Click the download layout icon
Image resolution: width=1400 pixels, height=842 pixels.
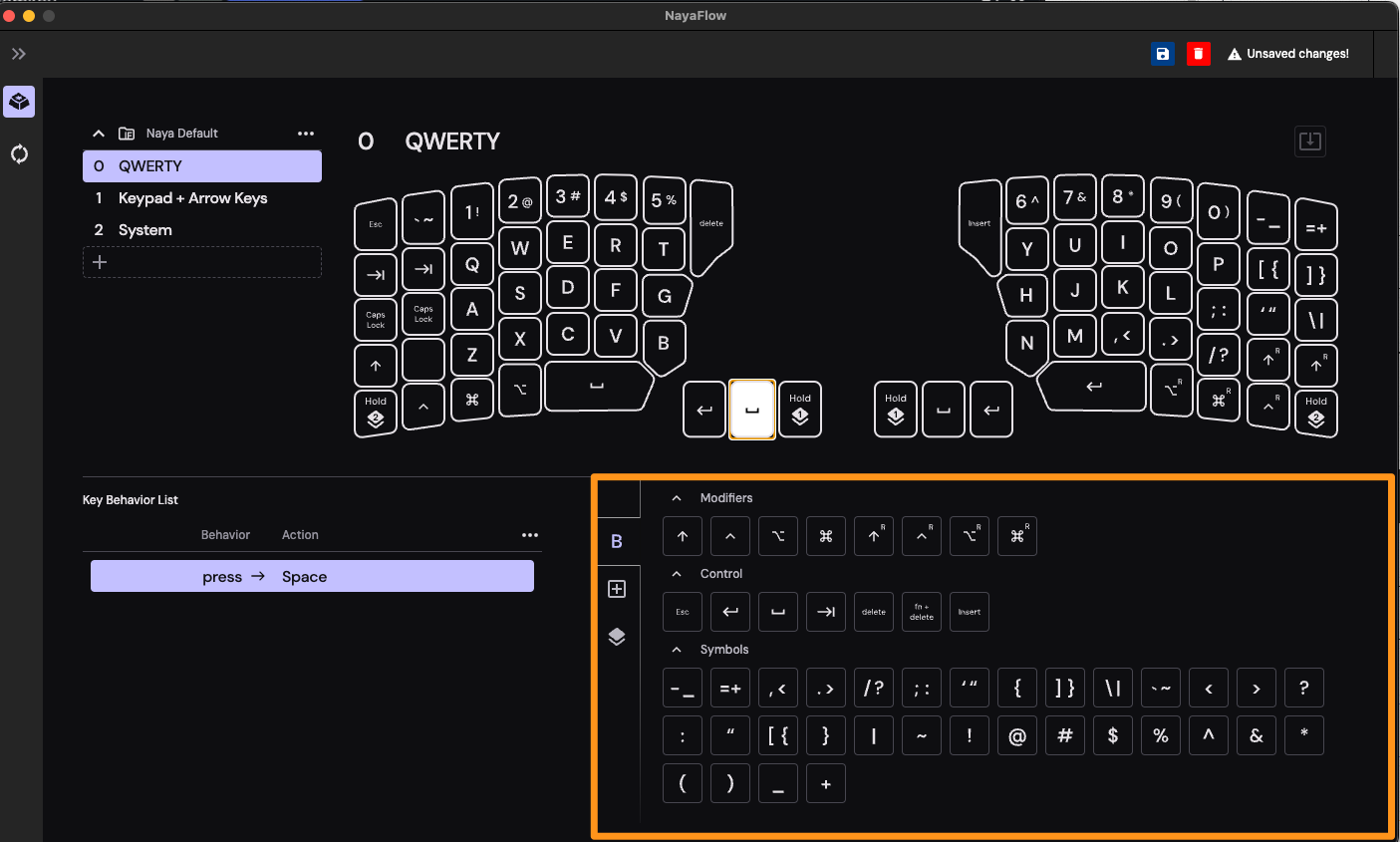1310,140
